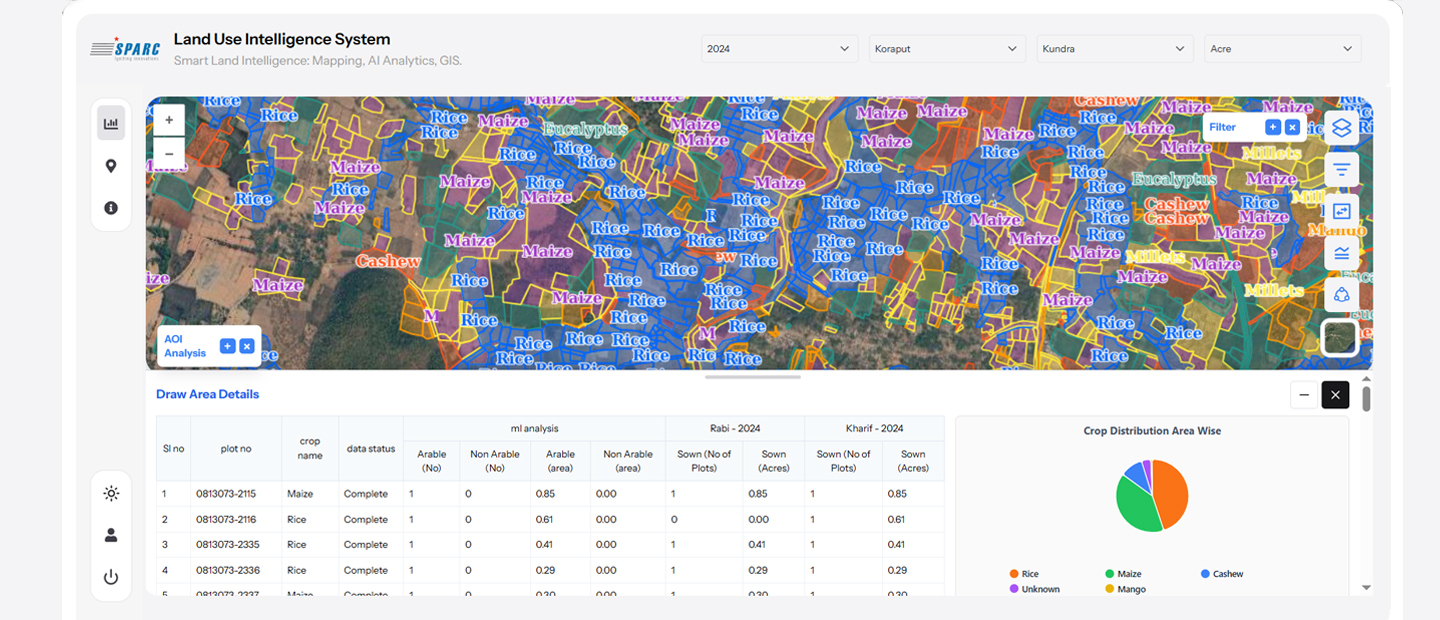This screenshot has height=620, width=1440.
Task: Click the 'Rabi - 2024' group header
Action: tap(735, 428)
